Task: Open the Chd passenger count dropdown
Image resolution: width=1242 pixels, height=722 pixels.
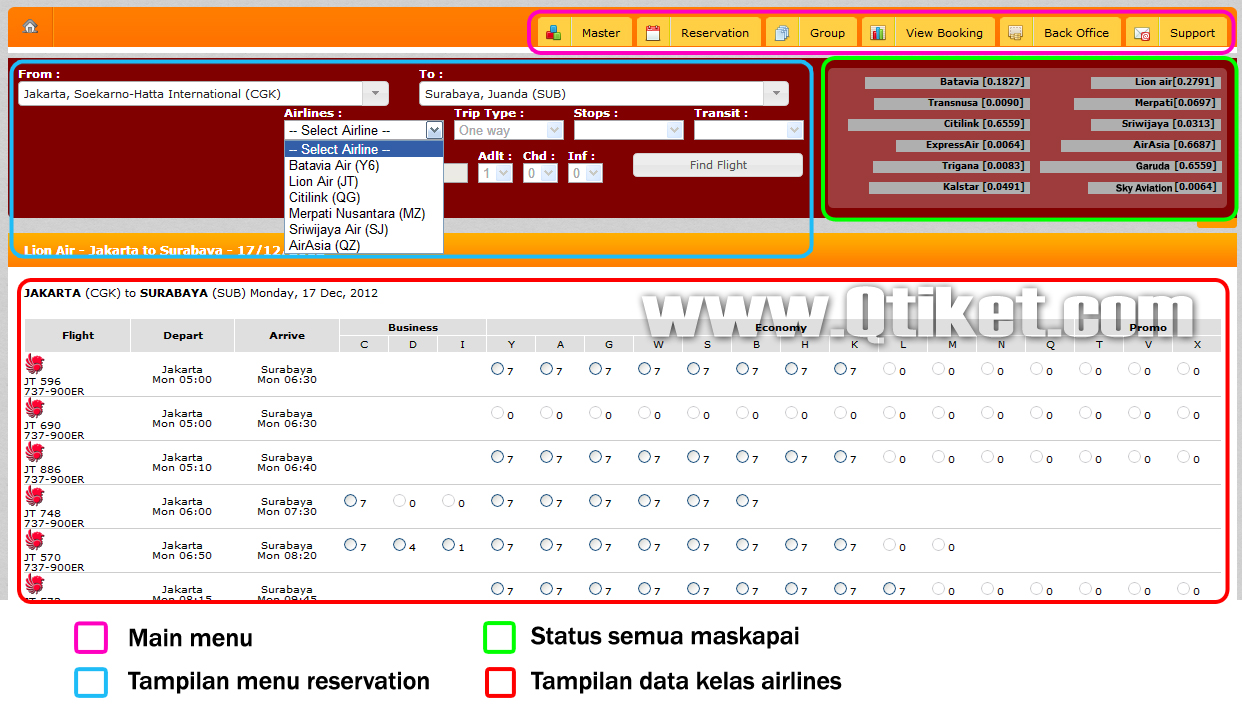Action: 540,173
